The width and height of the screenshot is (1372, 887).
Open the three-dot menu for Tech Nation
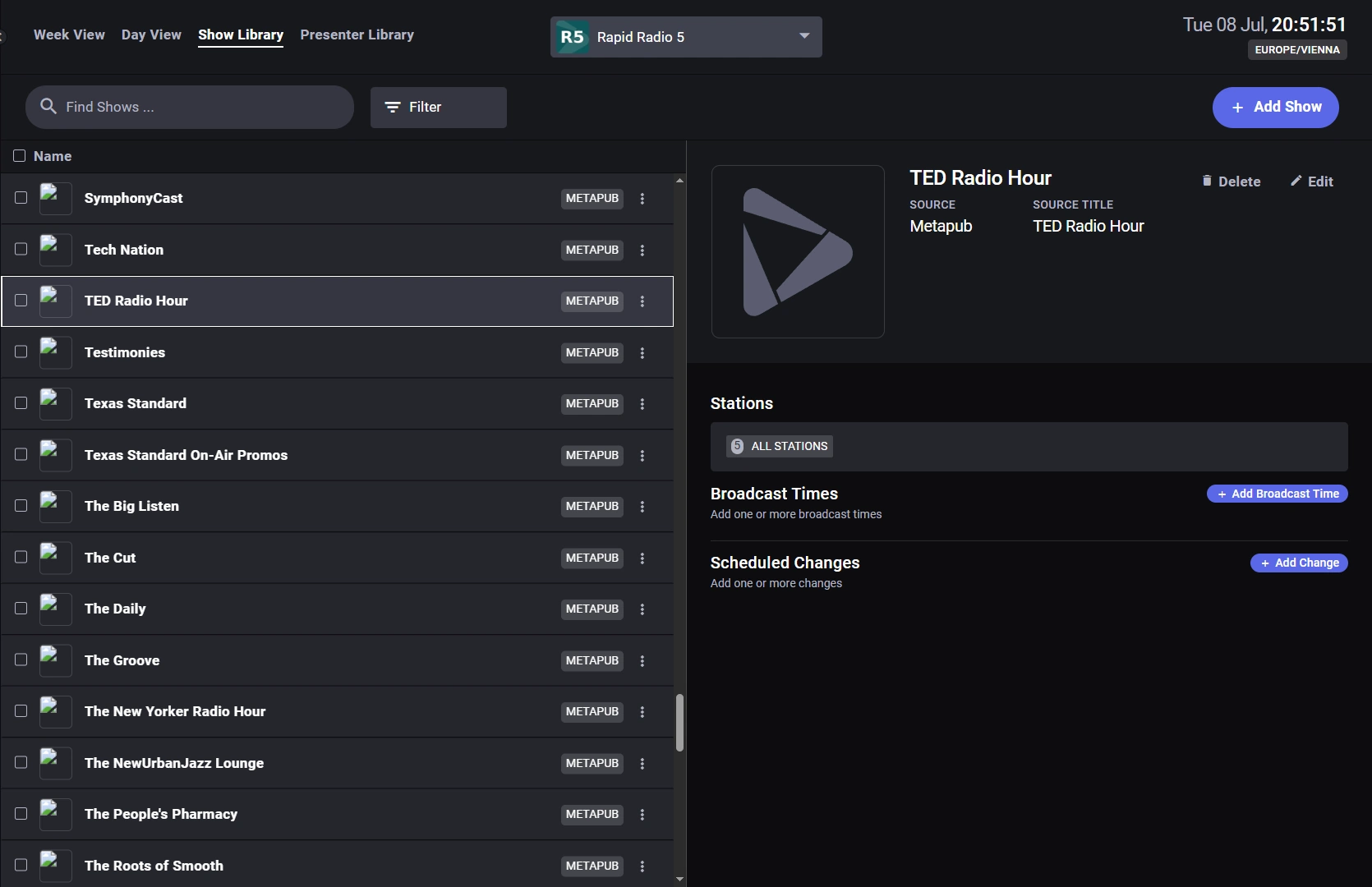coord(642,250)
